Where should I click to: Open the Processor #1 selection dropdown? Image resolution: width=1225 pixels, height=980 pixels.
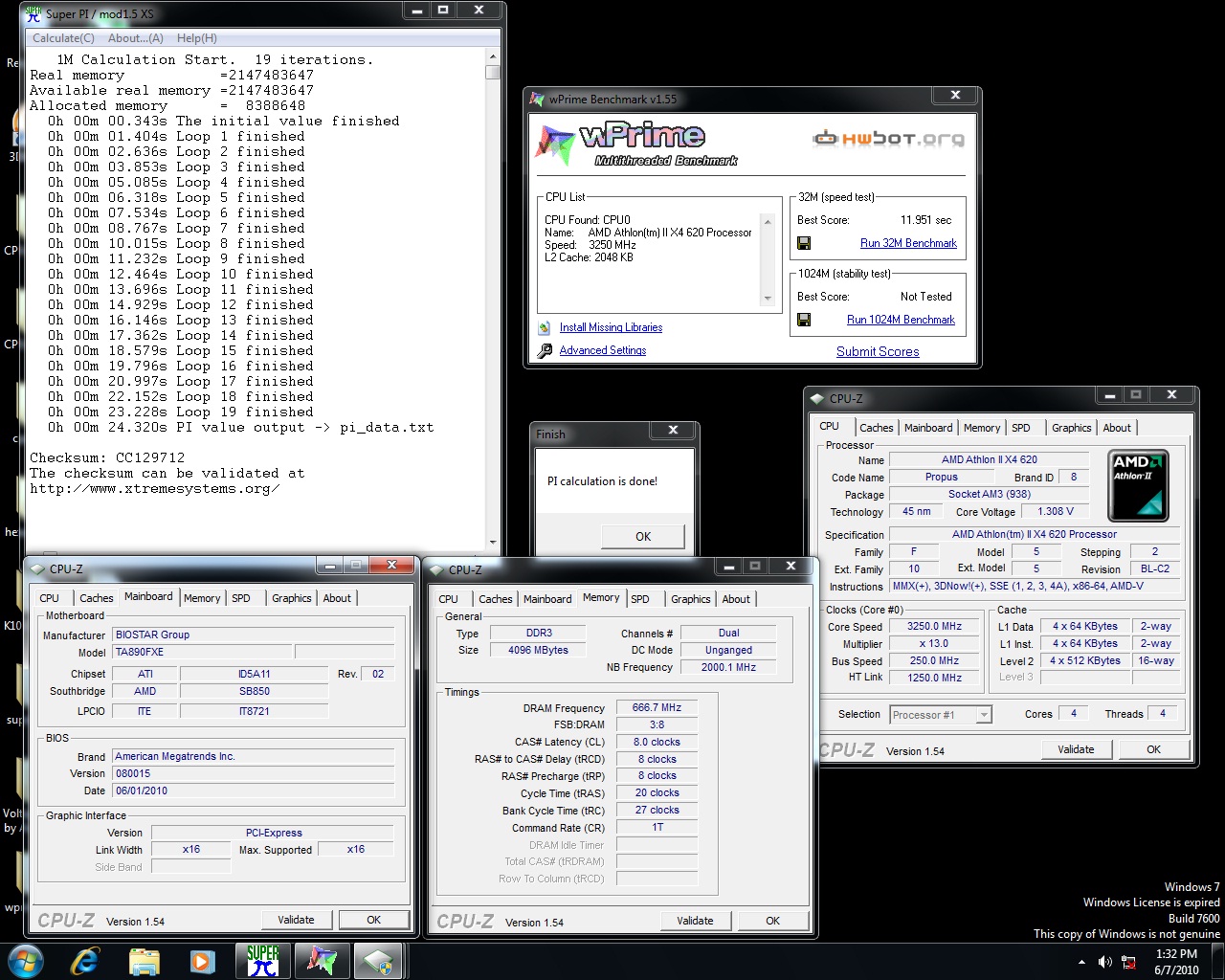[x=940, y=715]
